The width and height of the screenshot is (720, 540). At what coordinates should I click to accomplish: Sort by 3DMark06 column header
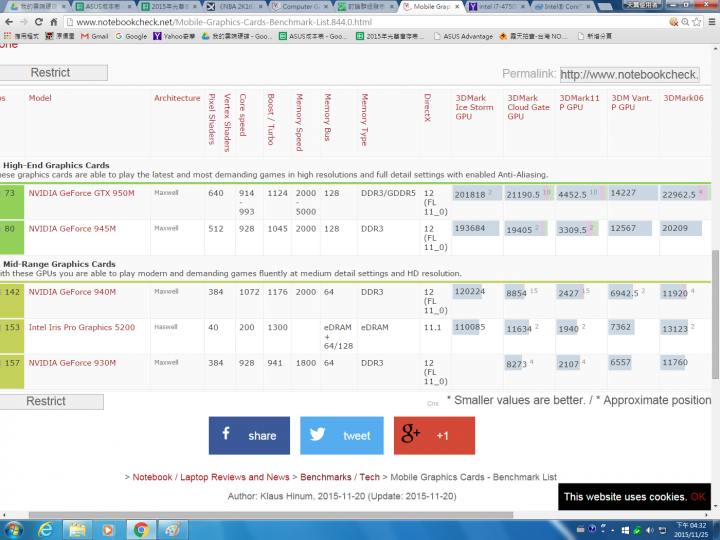point(683,98)
